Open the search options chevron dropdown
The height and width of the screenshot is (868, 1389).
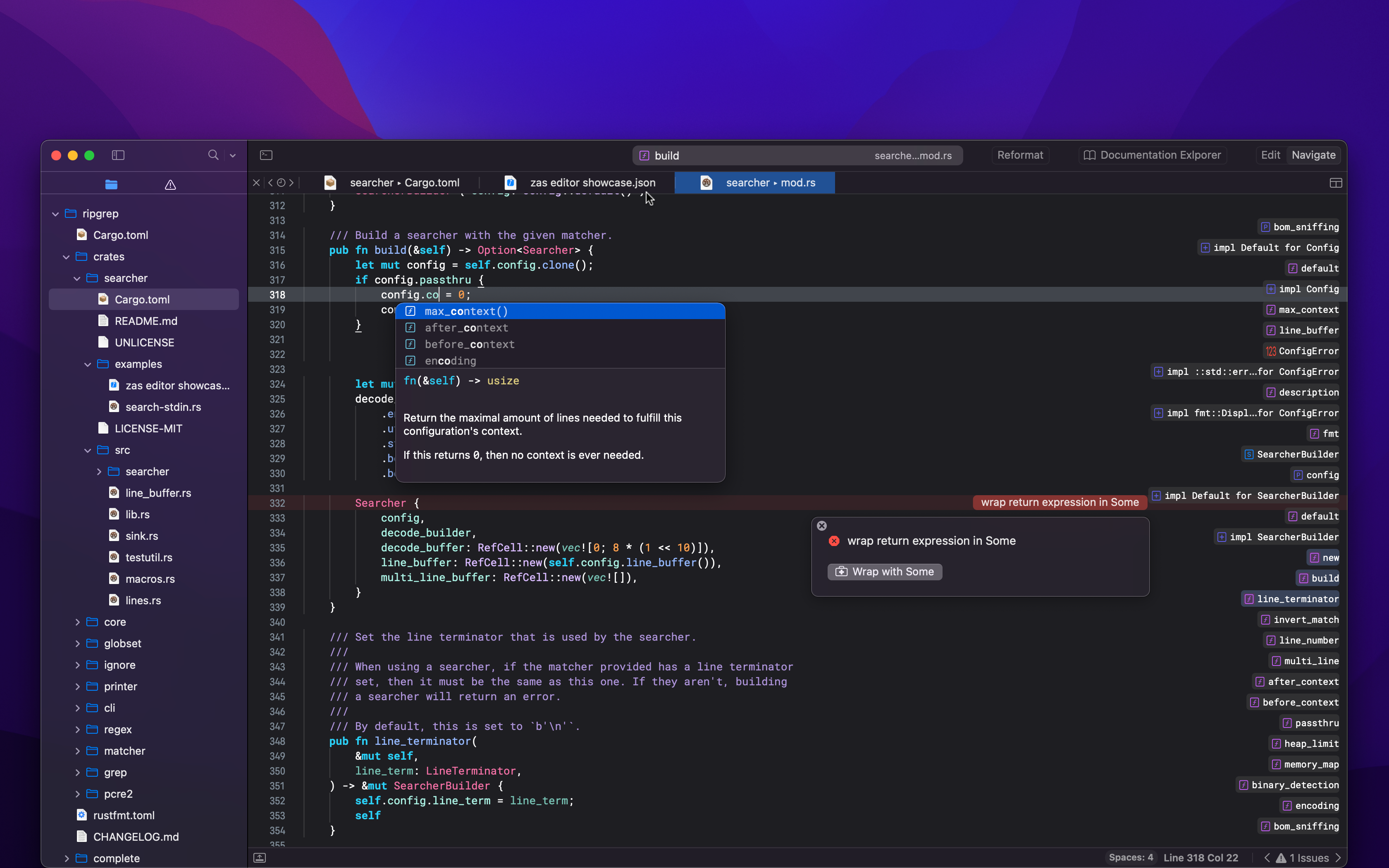[x=232, y=155]
